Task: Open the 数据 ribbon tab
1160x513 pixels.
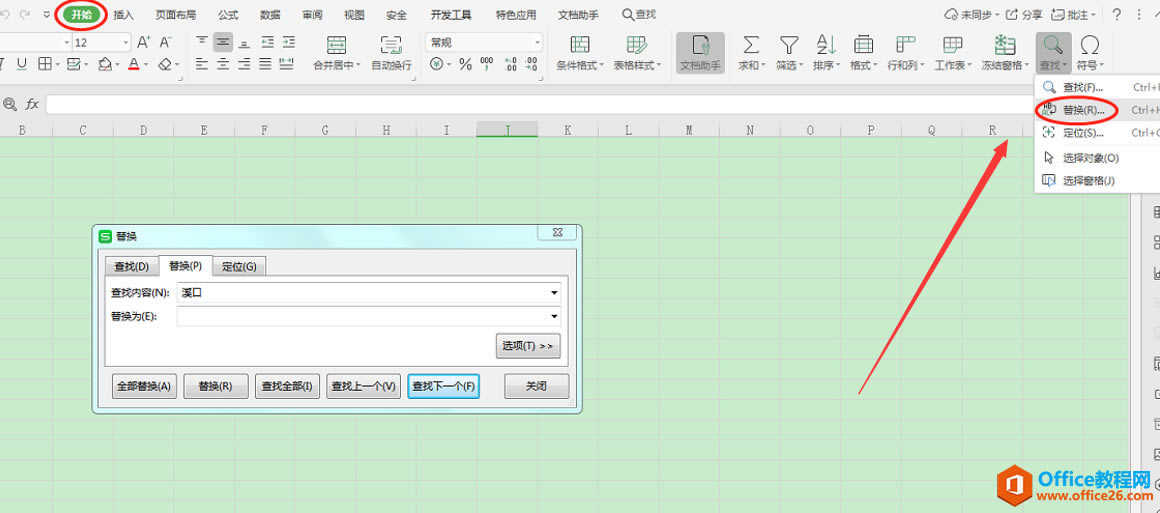Action: pos(271,15)
